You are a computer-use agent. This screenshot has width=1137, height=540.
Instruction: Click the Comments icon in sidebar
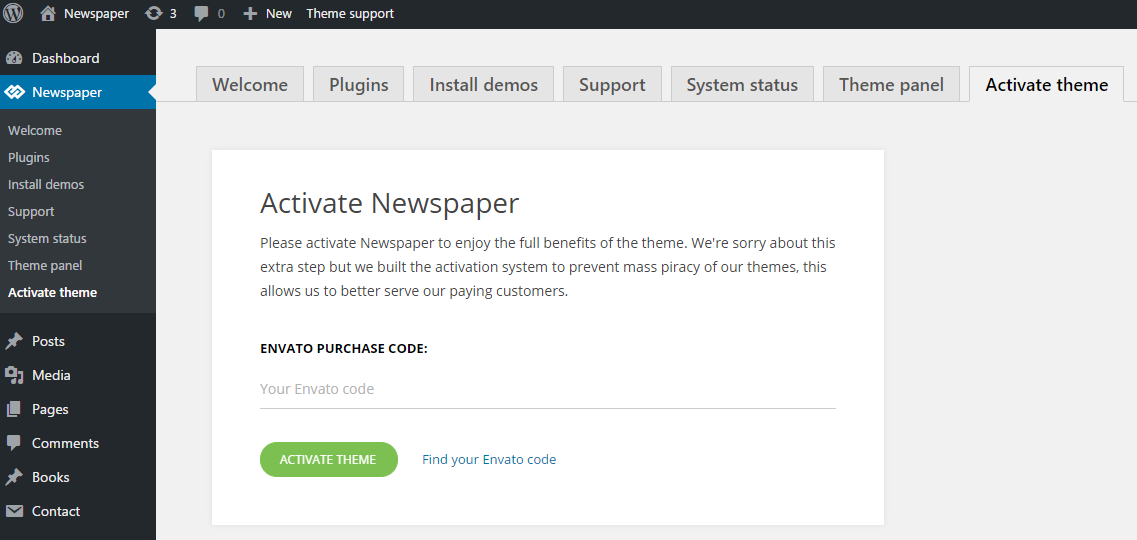coord(14,443)
